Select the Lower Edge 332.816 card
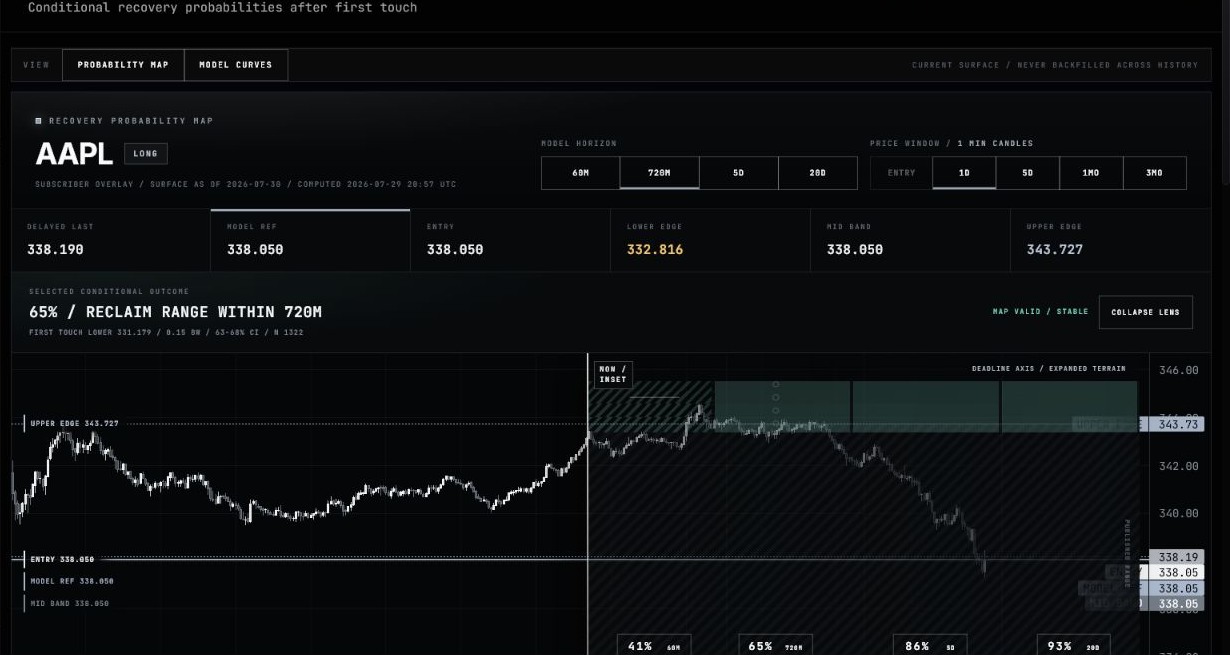The width and height of the screenshot is (1230, 655). (710, 240)
